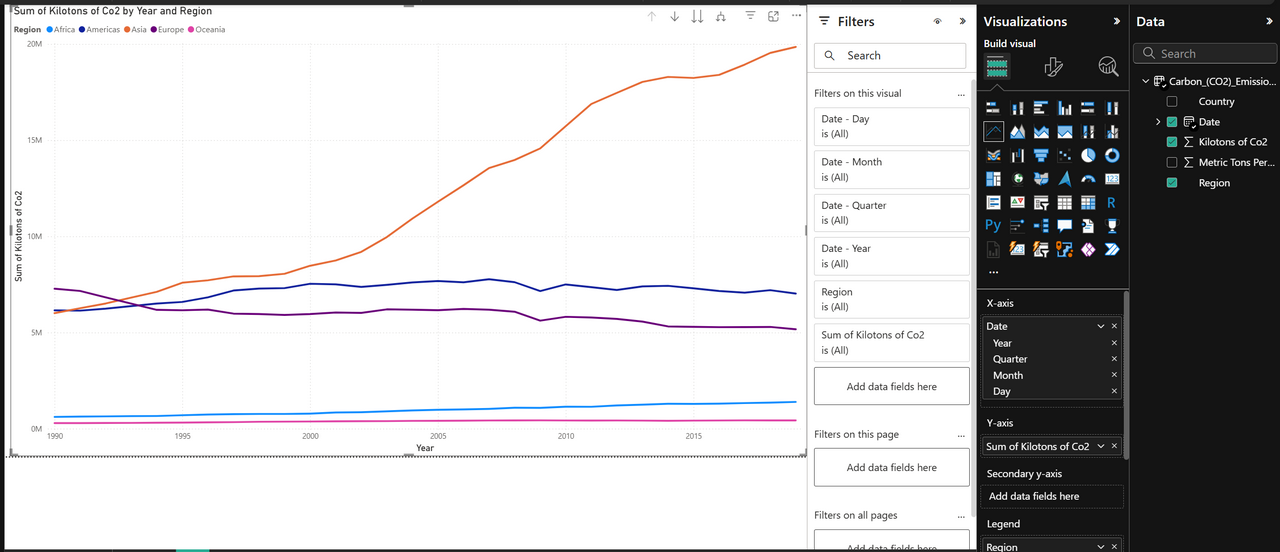1280x552 pixels.
Task: Remove Year from the X-axis hierarchy
Action: pos(1115,343)
